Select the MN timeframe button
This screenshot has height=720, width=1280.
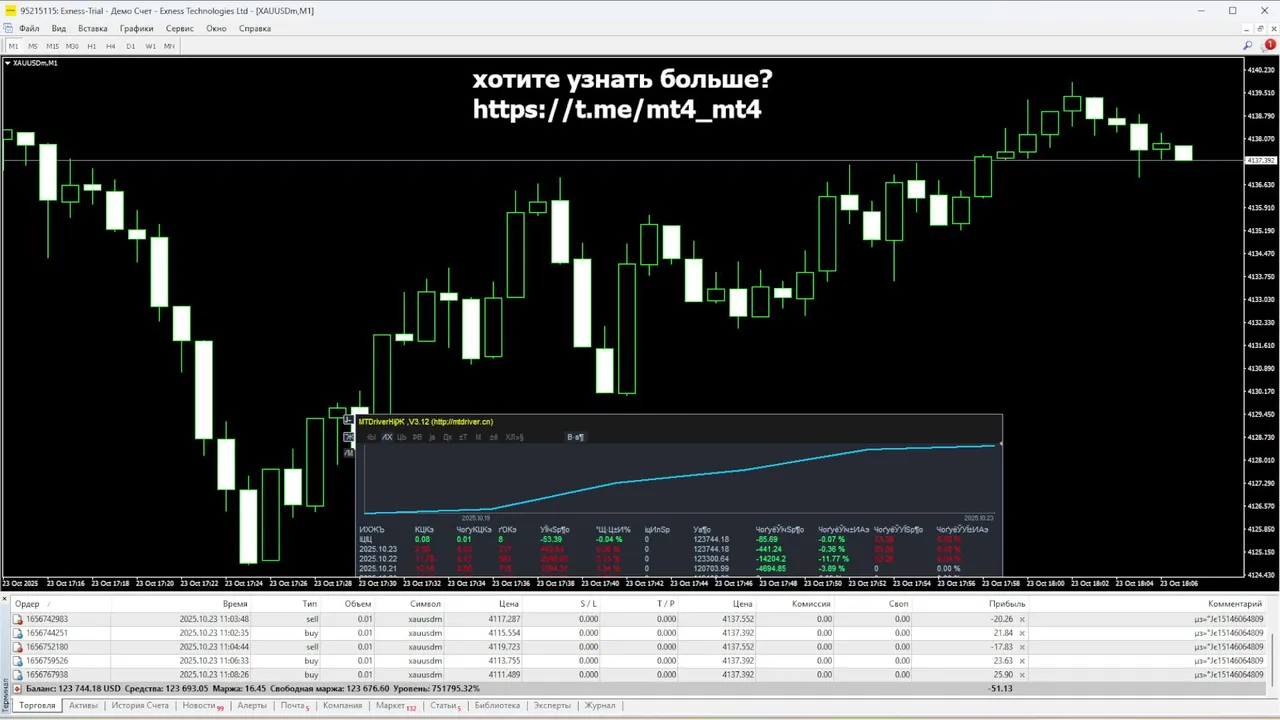[169, 46]
